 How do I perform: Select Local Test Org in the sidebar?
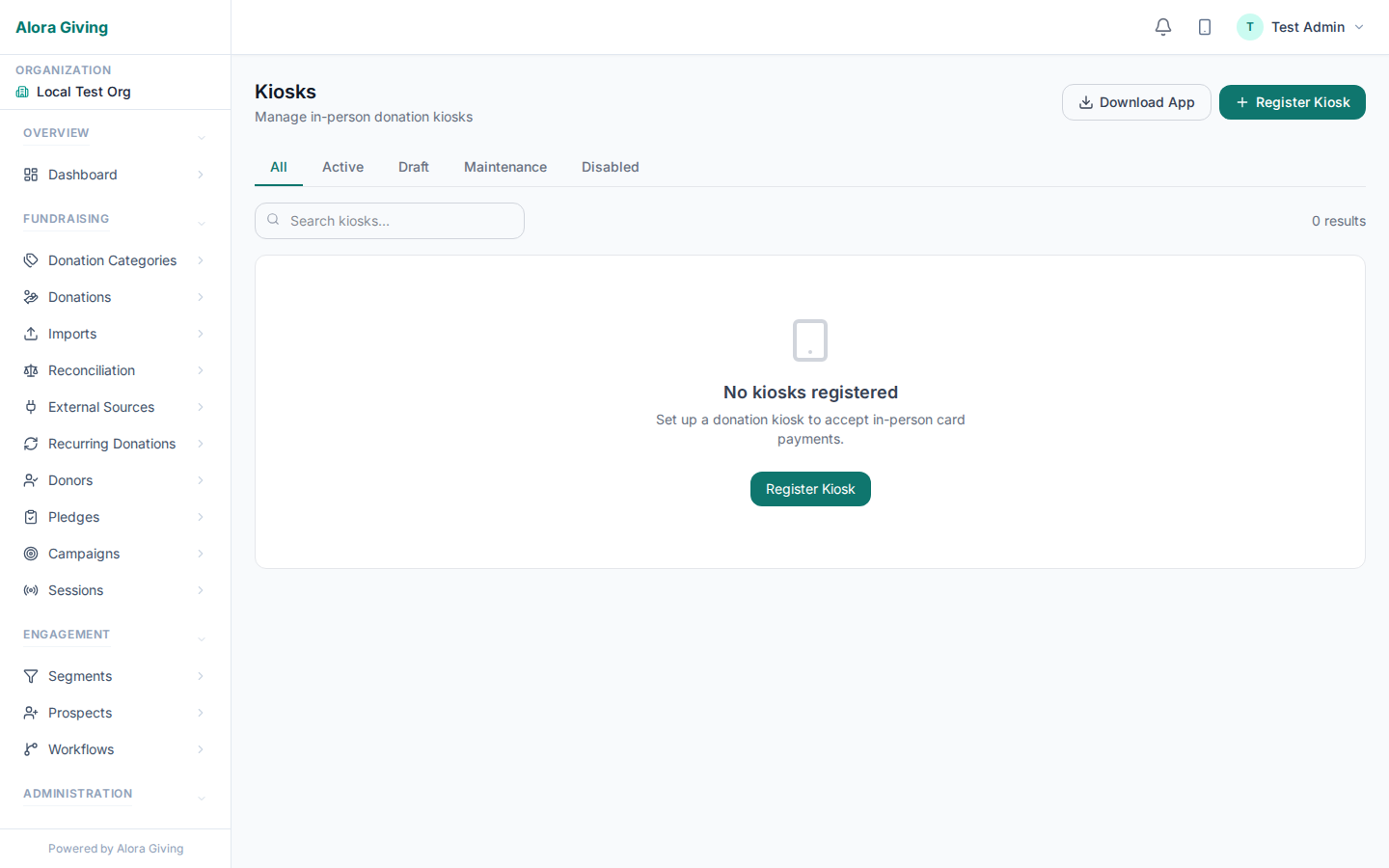click(84, 91)
